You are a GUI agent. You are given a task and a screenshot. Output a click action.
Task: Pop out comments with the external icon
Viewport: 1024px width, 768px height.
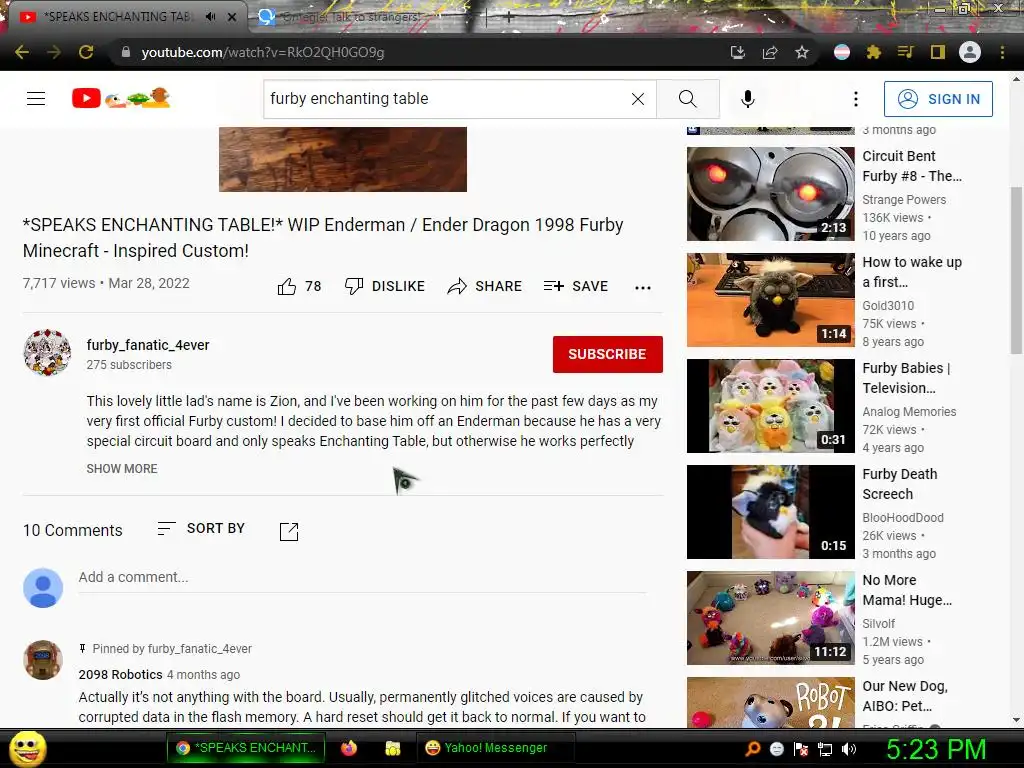pos(289,532)
